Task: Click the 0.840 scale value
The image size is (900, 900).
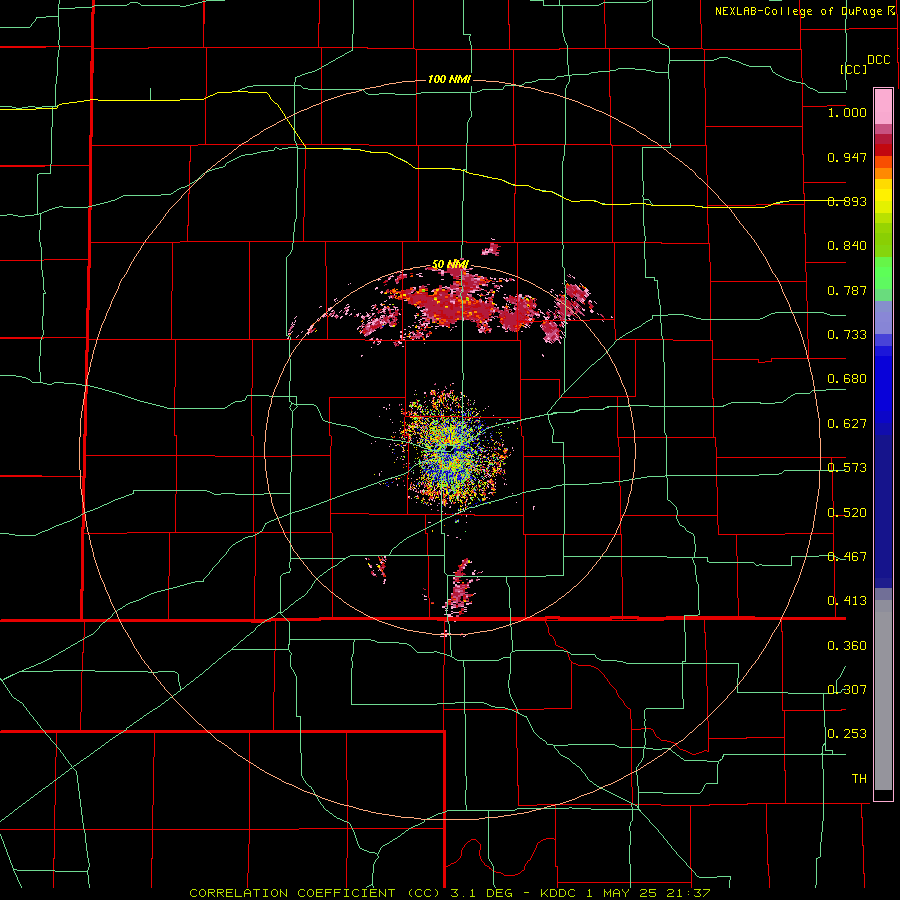Action: pyautogui.click(x=847, y=246)
